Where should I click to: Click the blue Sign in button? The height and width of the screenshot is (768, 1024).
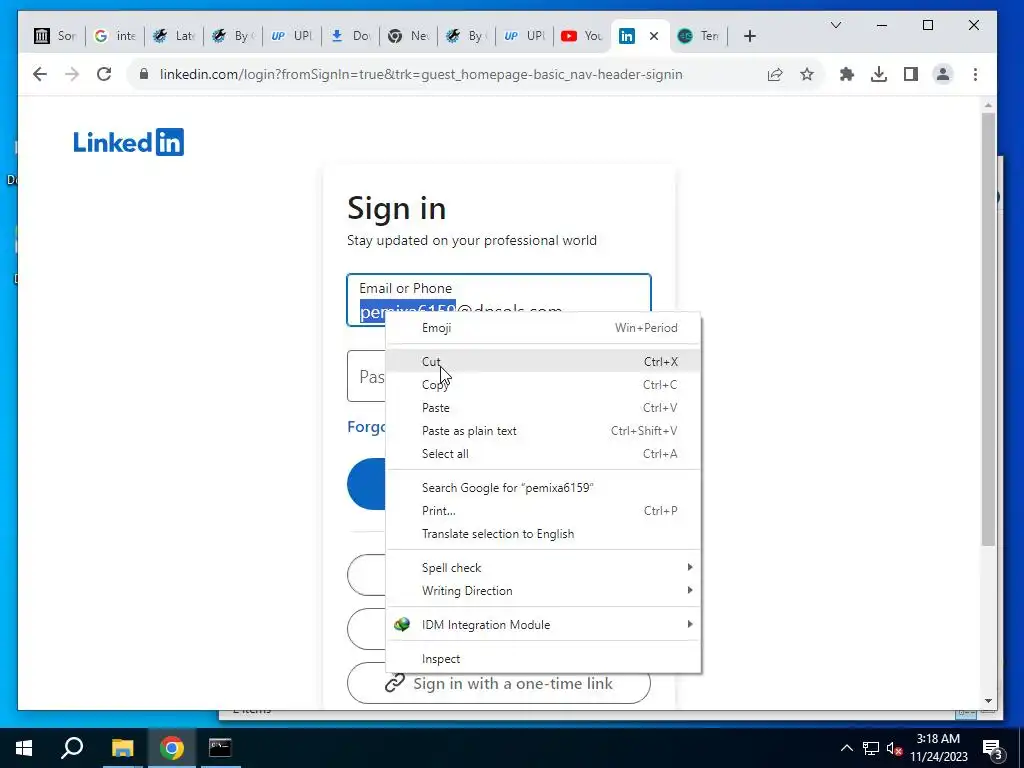coord(367,484)
